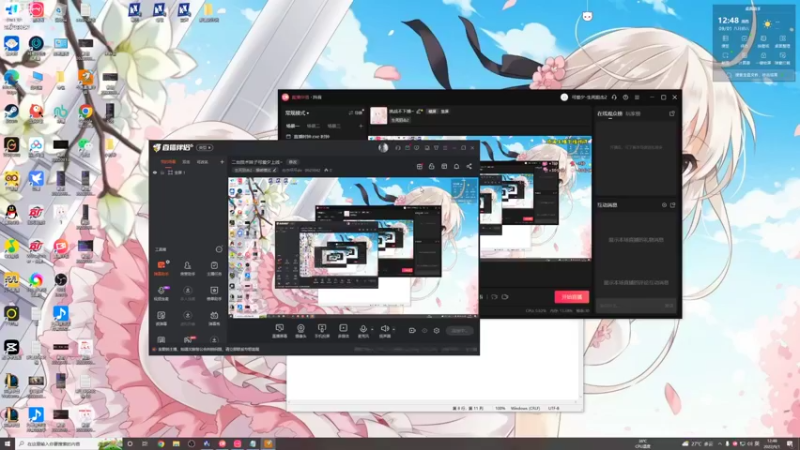Open File Explorer from the taskbar
Screen dimensions: 800x450
[176, 444]
